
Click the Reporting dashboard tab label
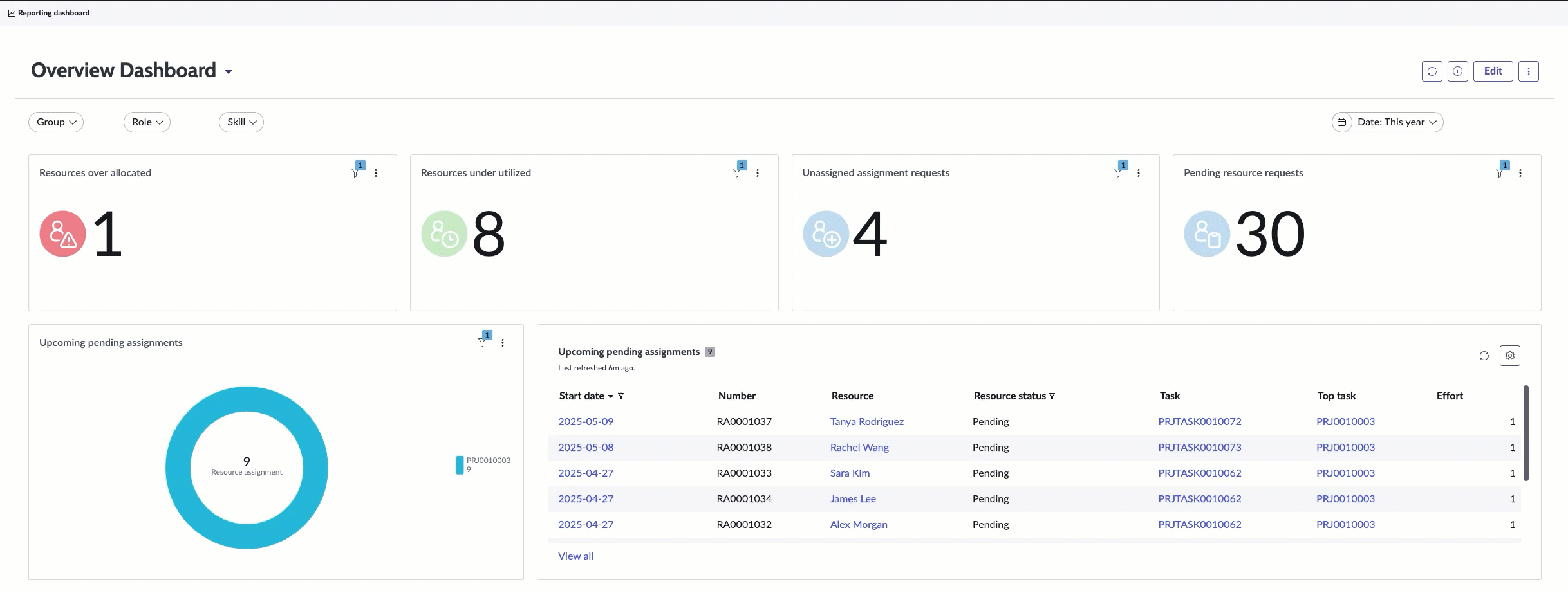click(53, 13)
